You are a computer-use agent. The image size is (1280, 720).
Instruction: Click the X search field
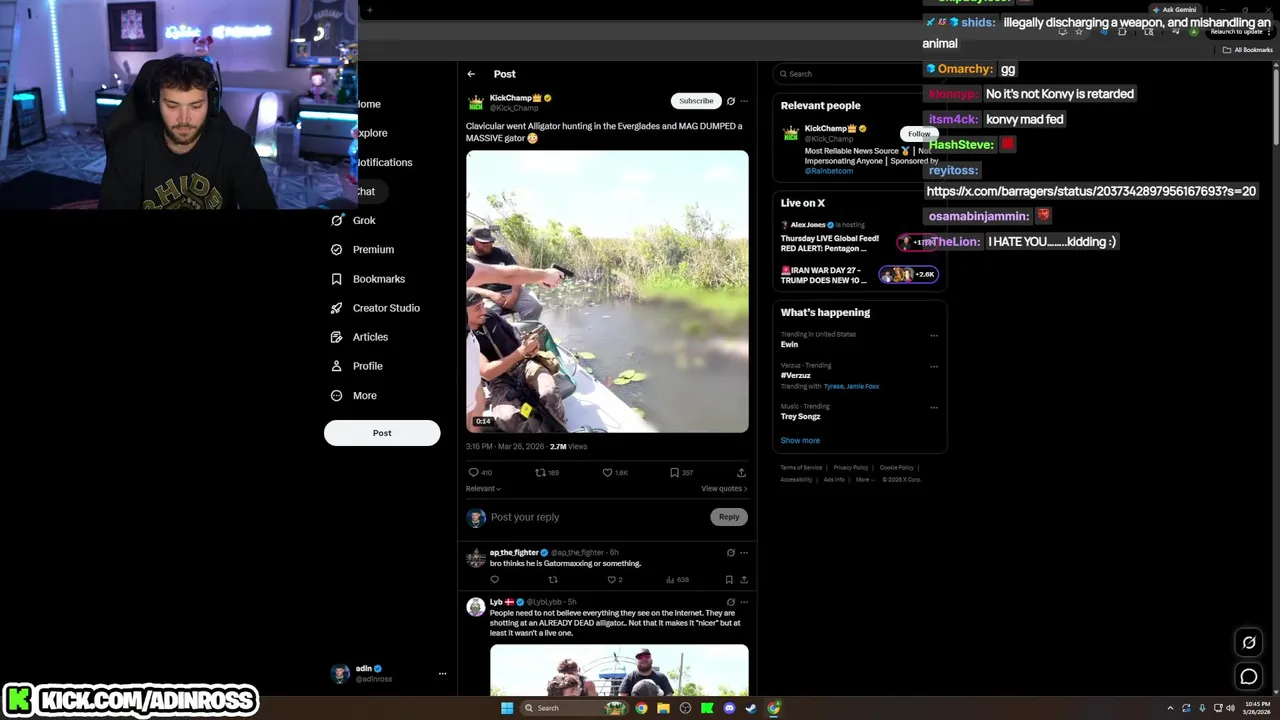click(858, 74)
